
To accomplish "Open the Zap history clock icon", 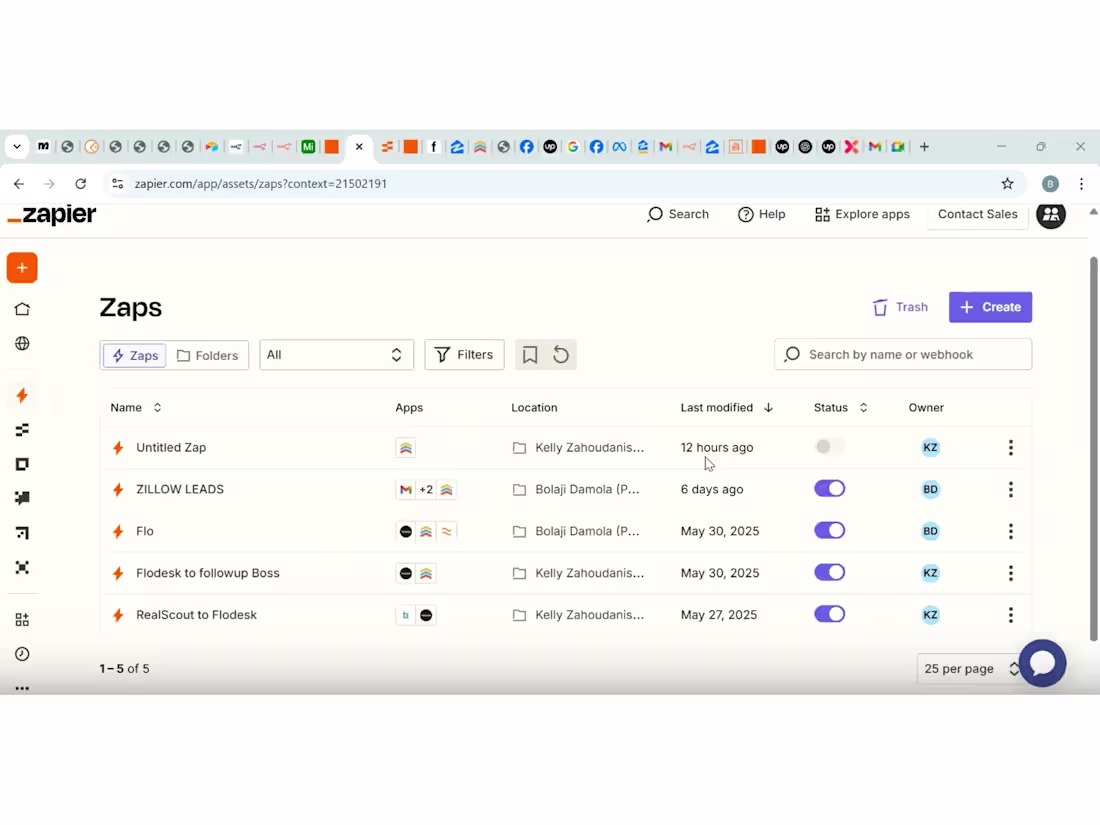I will click(22, 654).
